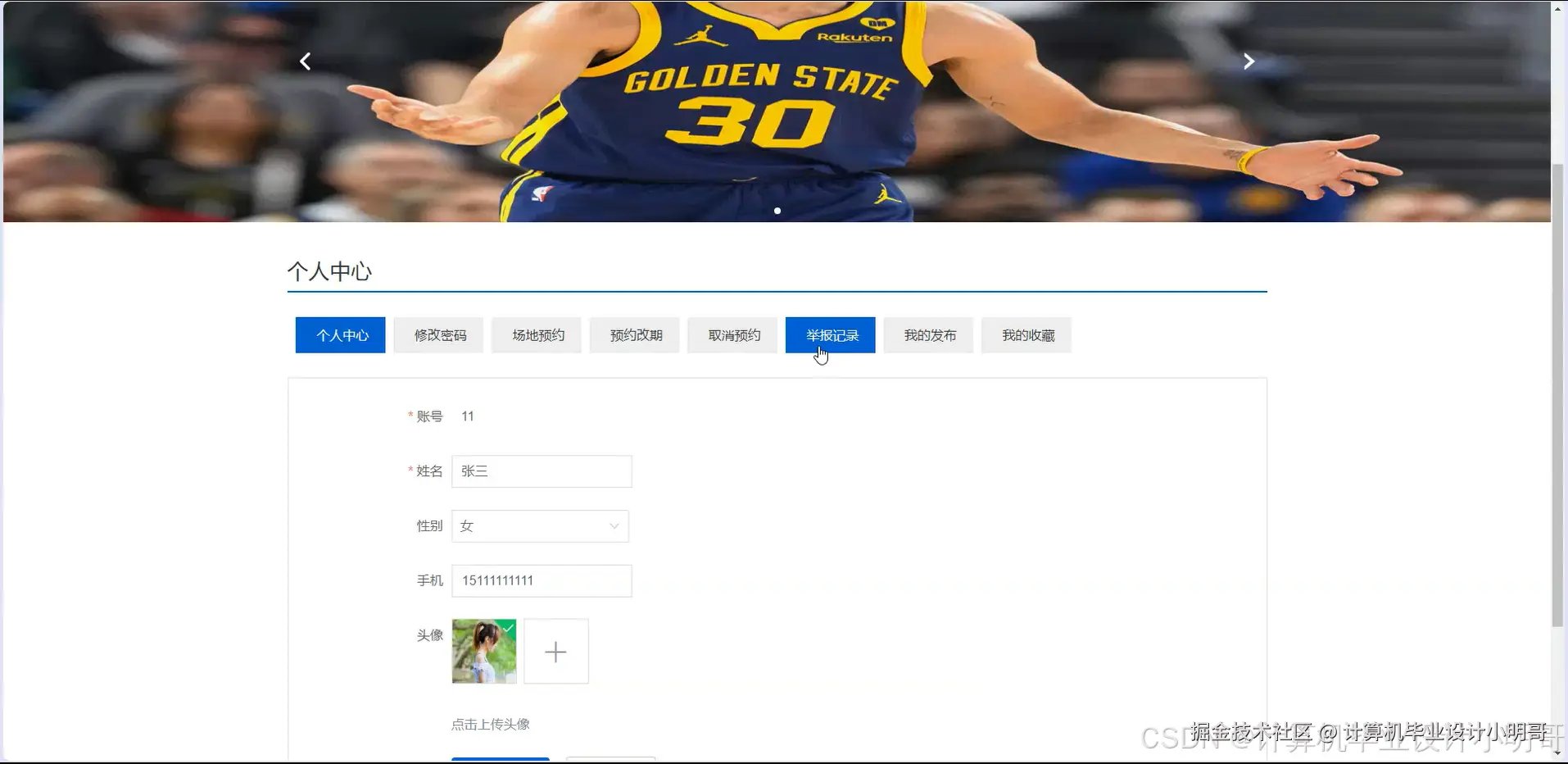Click the scrollbar up arrow
Screen dimensions: 1568x764
1558,7
